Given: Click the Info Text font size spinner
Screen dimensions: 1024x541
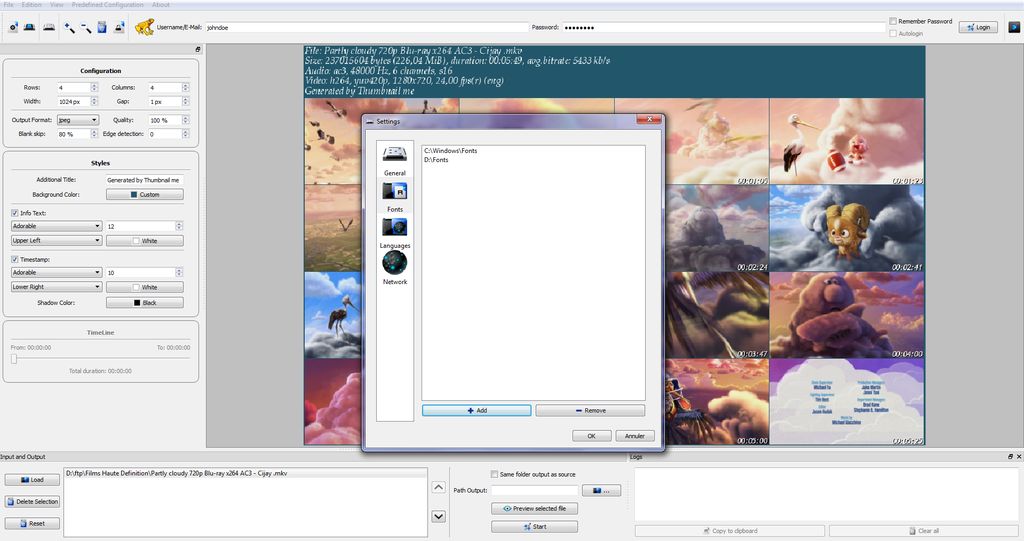Looking at the screenshot, I should [x=179, y=226].
